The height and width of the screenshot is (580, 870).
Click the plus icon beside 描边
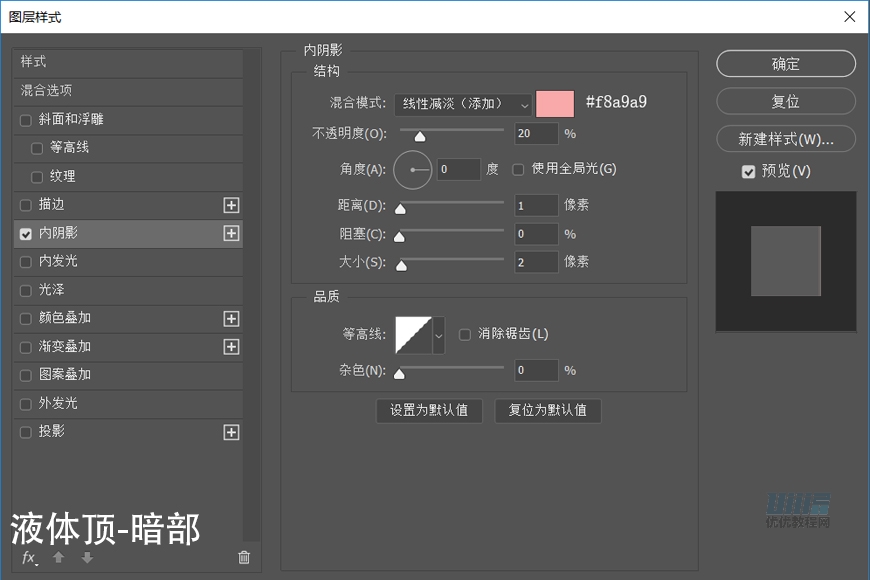(x=231, y=204)
